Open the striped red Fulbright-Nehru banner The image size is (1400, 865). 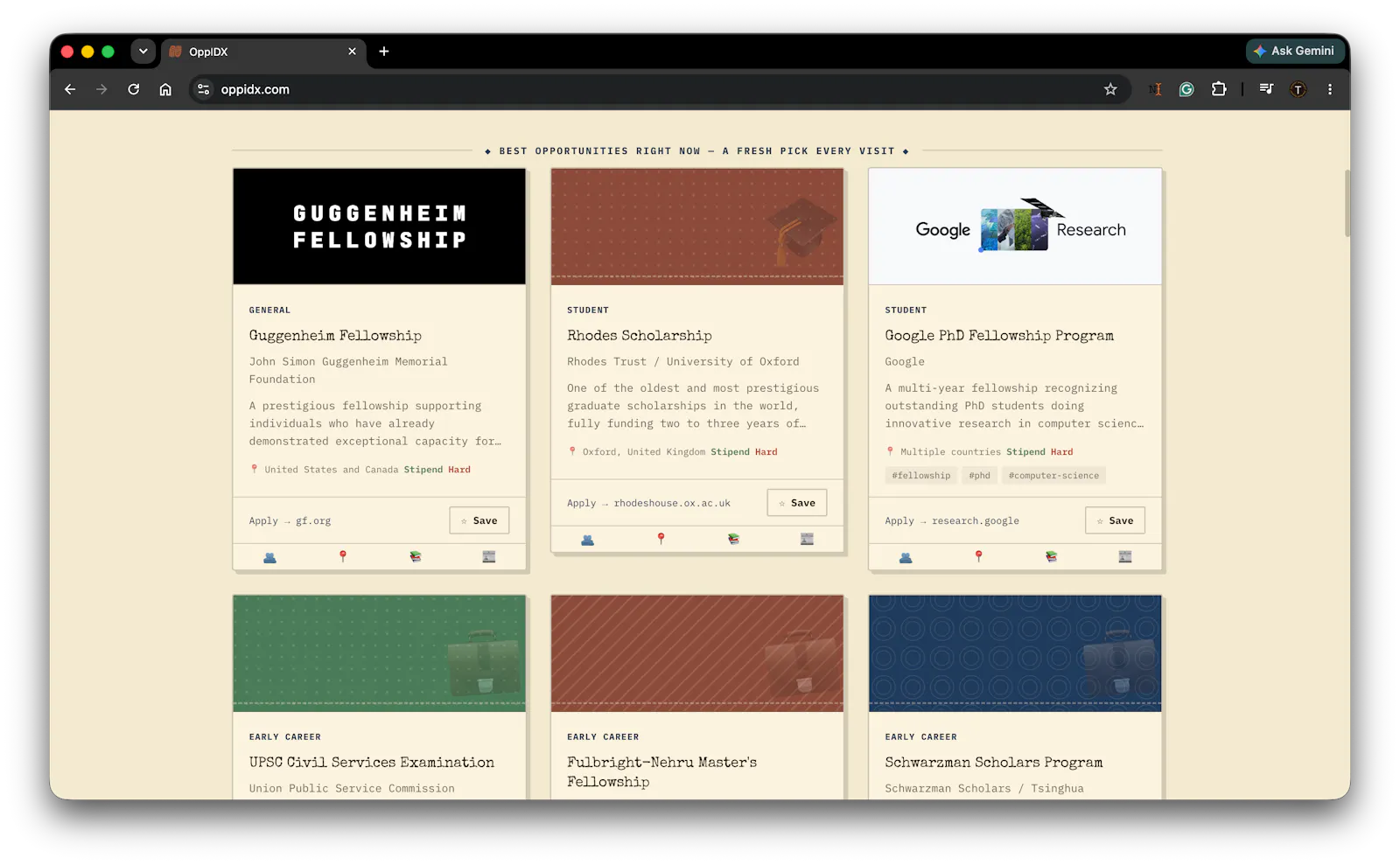(x=697, y=653)
